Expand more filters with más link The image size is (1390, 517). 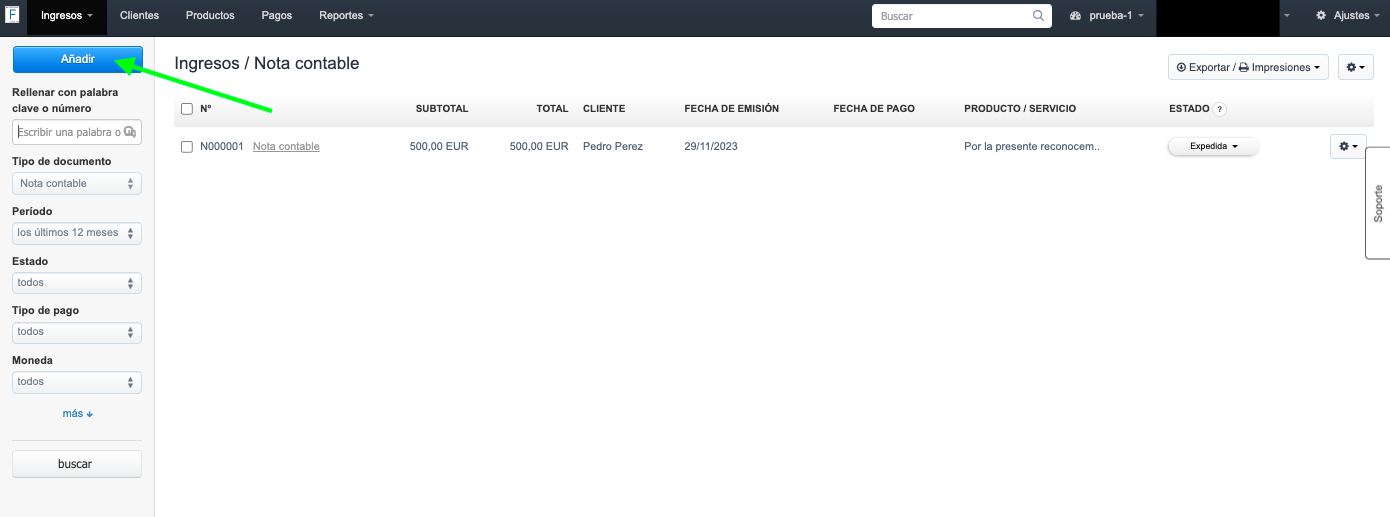[77, 413]
